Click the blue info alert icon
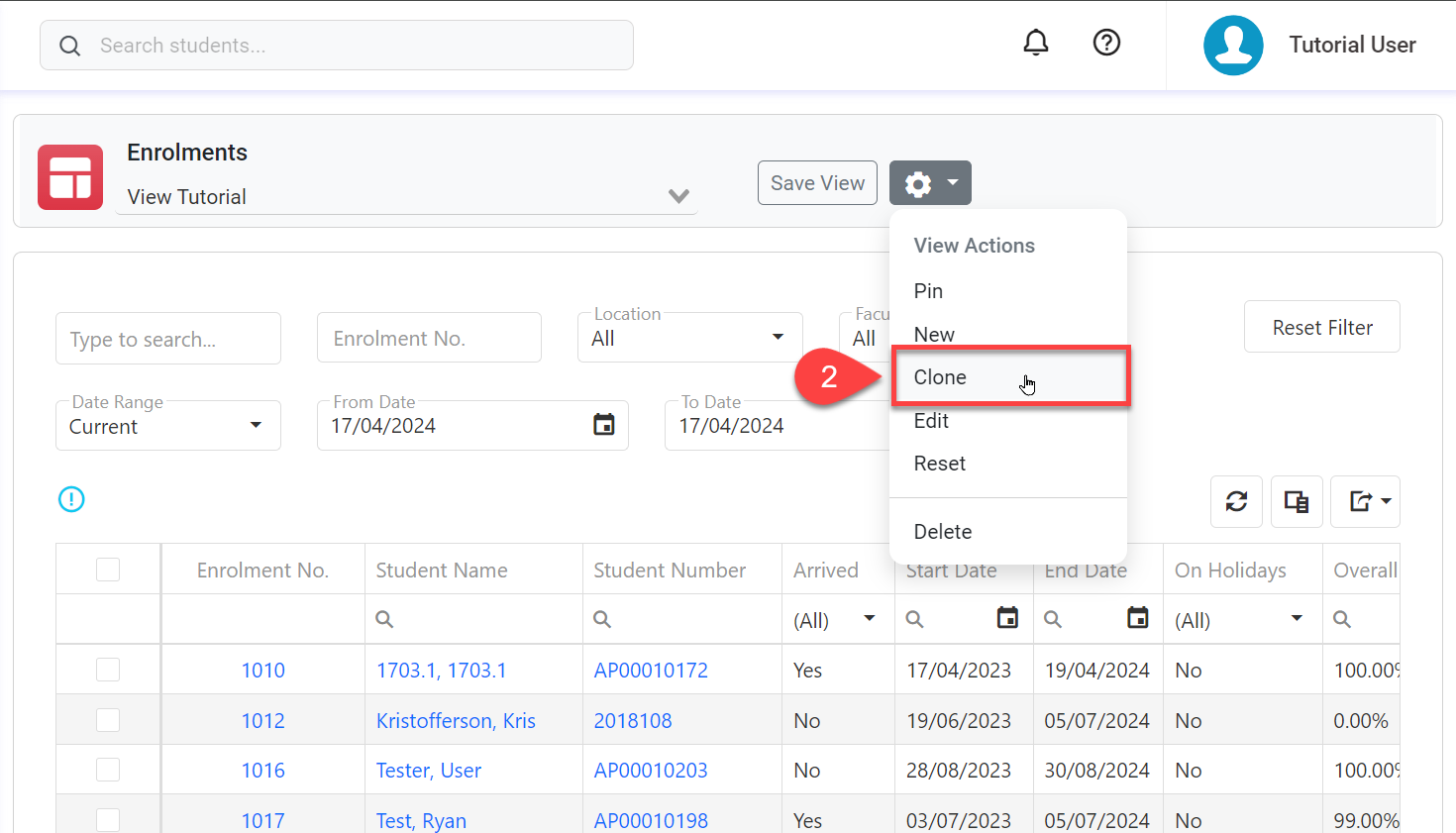Screen dimensions: 1456x833 71,499
